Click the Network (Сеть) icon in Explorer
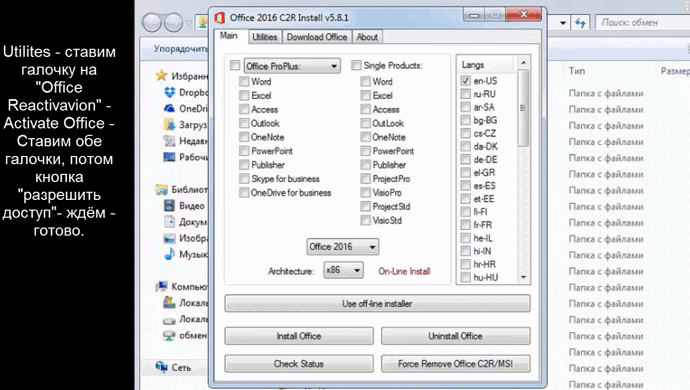Screen dimensions: 690x390 point(161,367)
